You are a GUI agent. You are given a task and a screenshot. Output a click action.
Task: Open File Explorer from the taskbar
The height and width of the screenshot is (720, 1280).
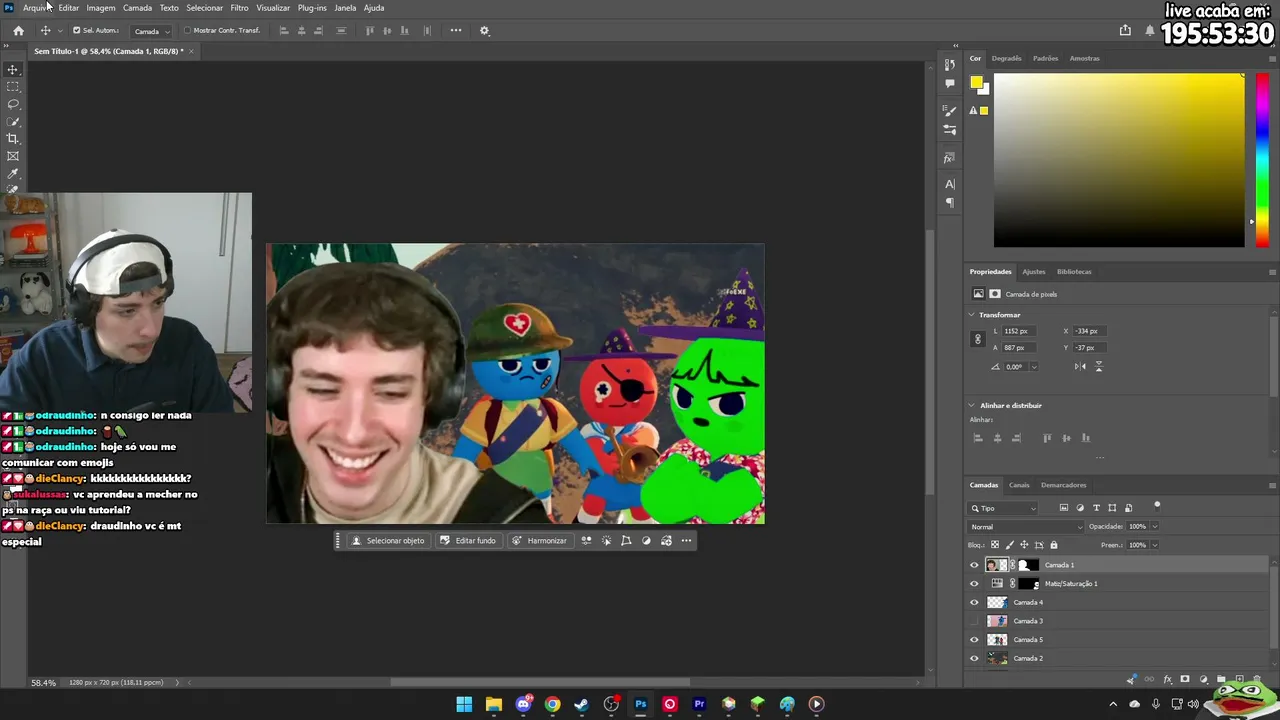point(493,704)
